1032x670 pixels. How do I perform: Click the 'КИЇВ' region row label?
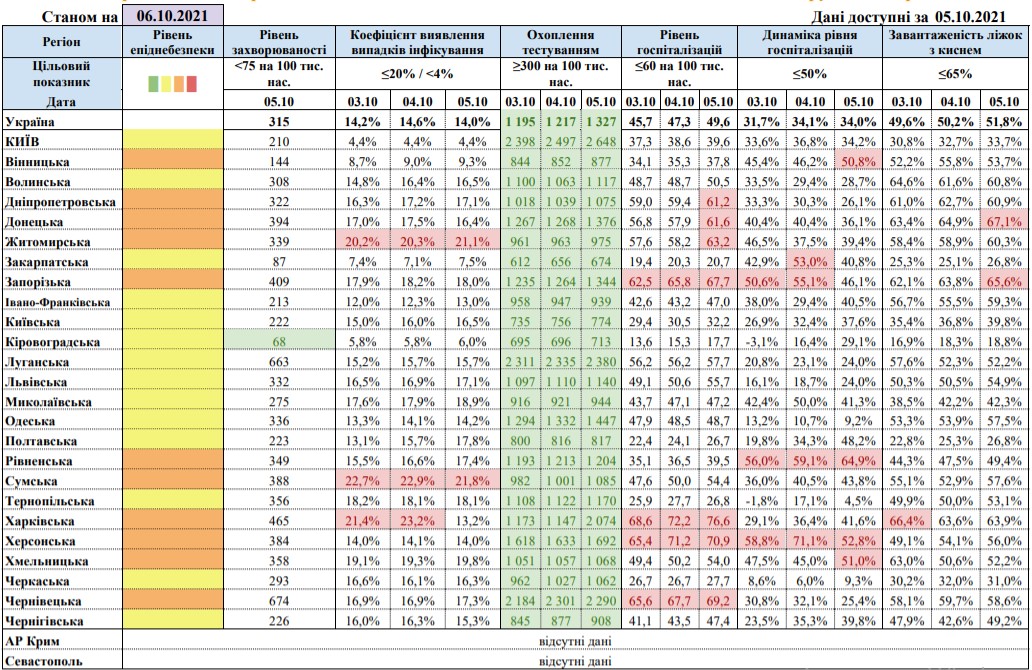24,139
